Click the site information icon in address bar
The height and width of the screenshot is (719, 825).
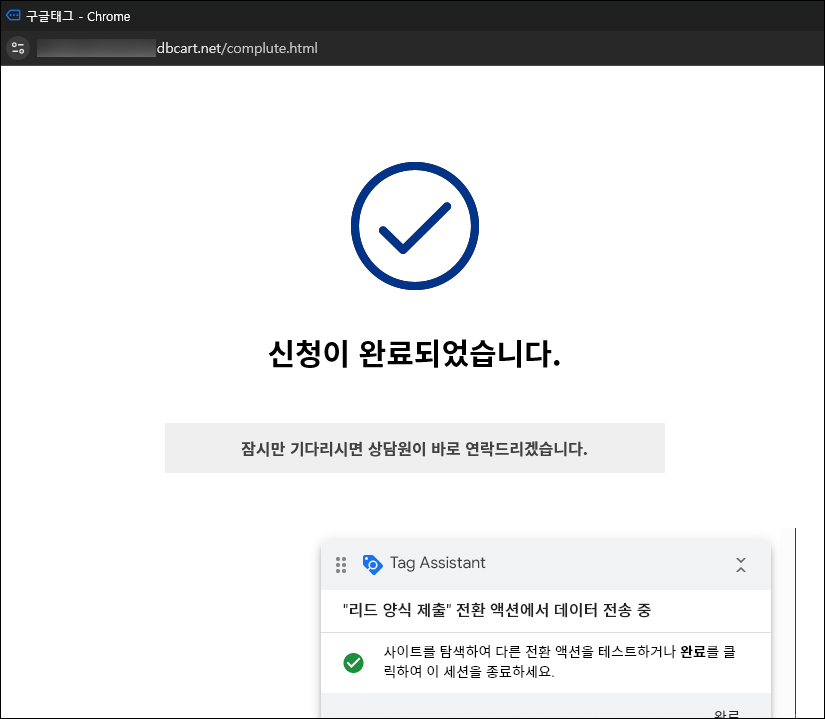coord(17,48)
